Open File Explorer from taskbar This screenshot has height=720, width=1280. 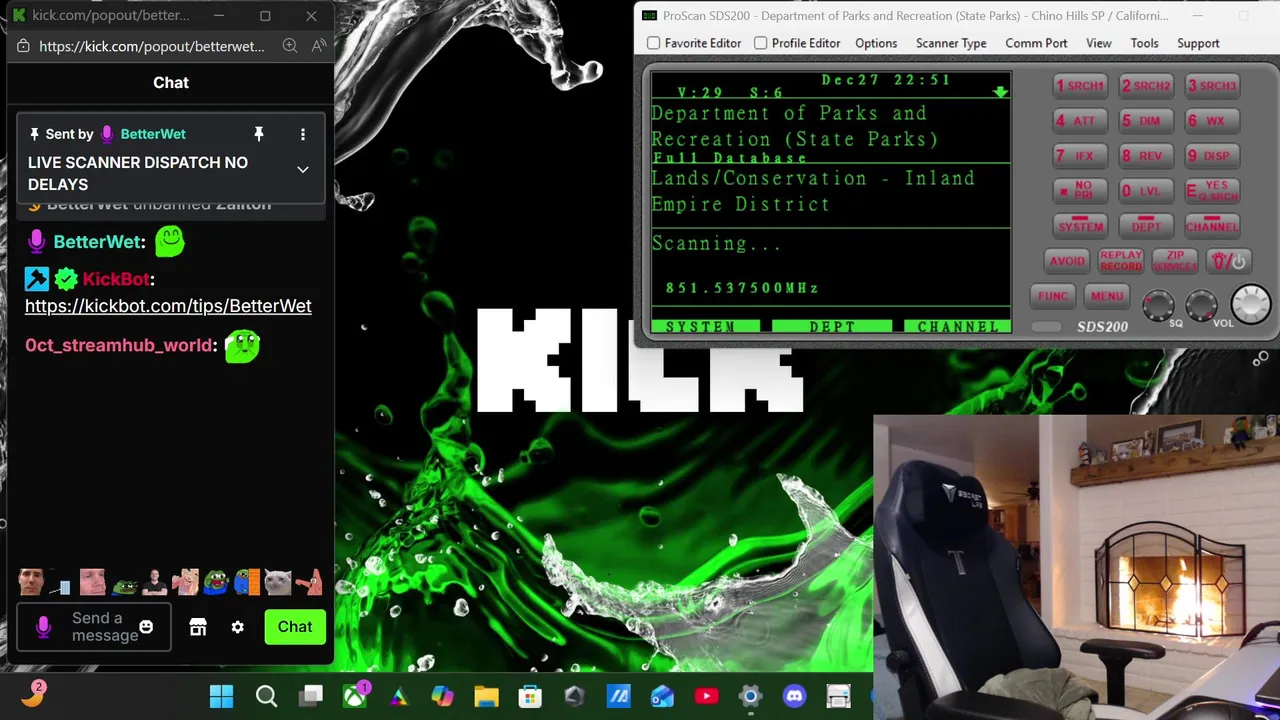(x=486, y=696)
